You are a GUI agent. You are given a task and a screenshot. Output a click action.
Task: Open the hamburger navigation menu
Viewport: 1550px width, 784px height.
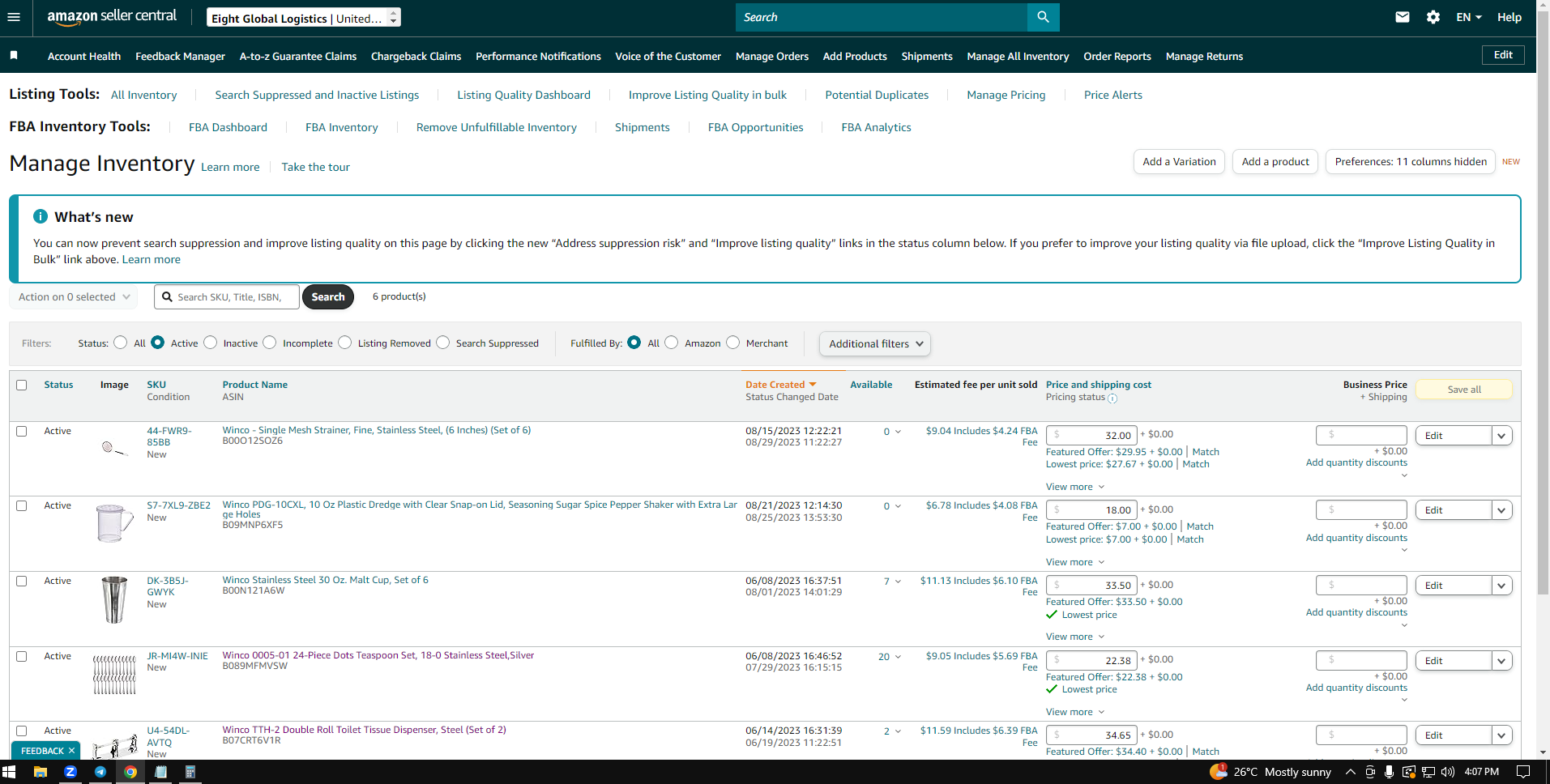(14, 17)
